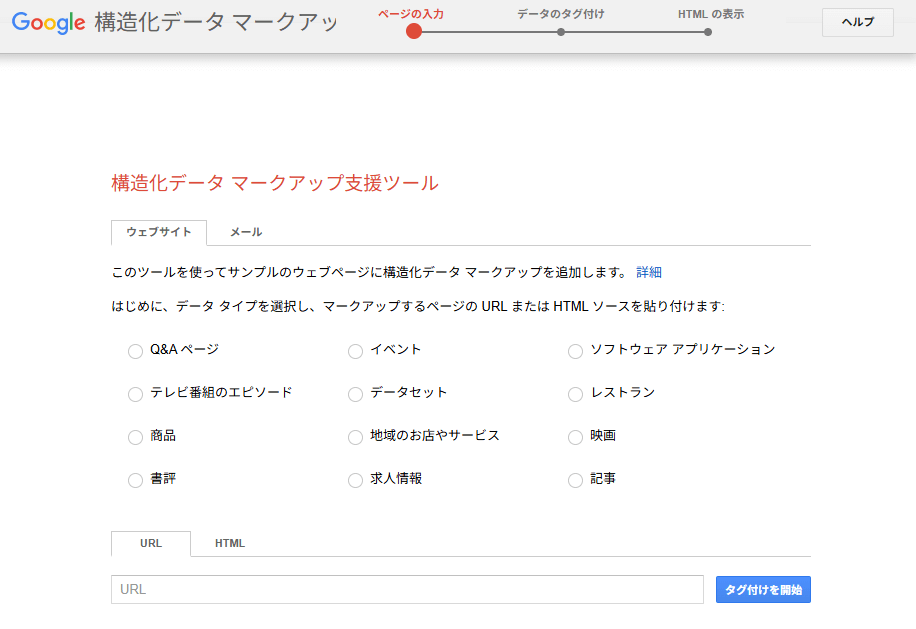Switch to the HTML source tab
The image size is (916, 629).
(230, 544)
